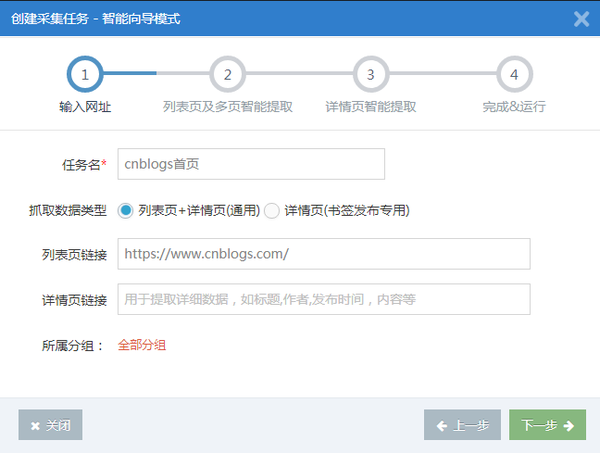Select 列表页+详情页(通用) radio option
600x453 pixels.
click(x=126, y=210)
